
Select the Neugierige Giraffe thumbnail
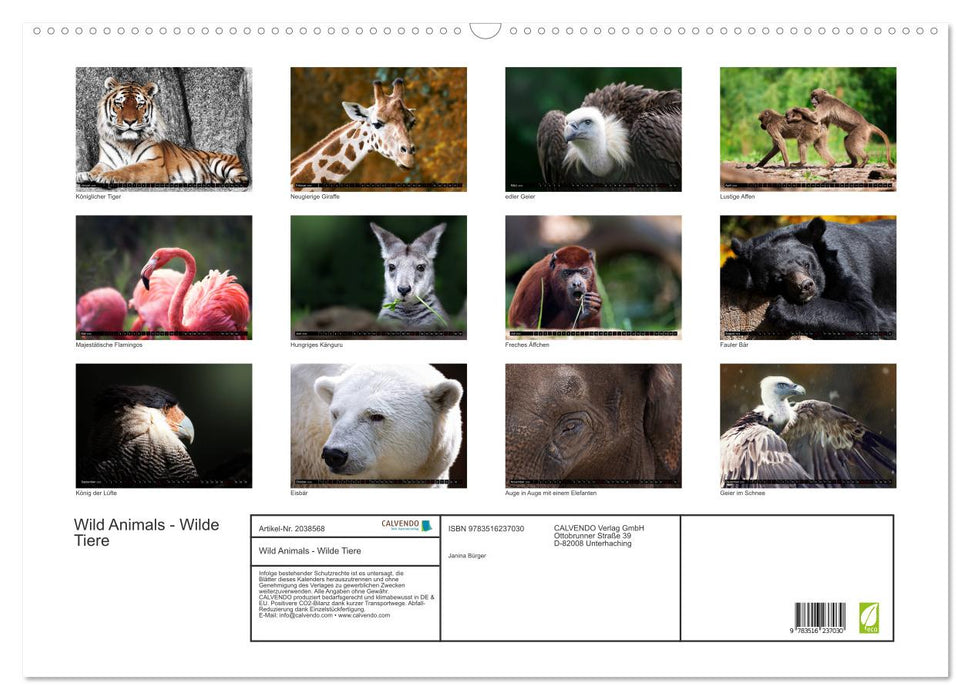pyautogui.click(x=378, y=128)
